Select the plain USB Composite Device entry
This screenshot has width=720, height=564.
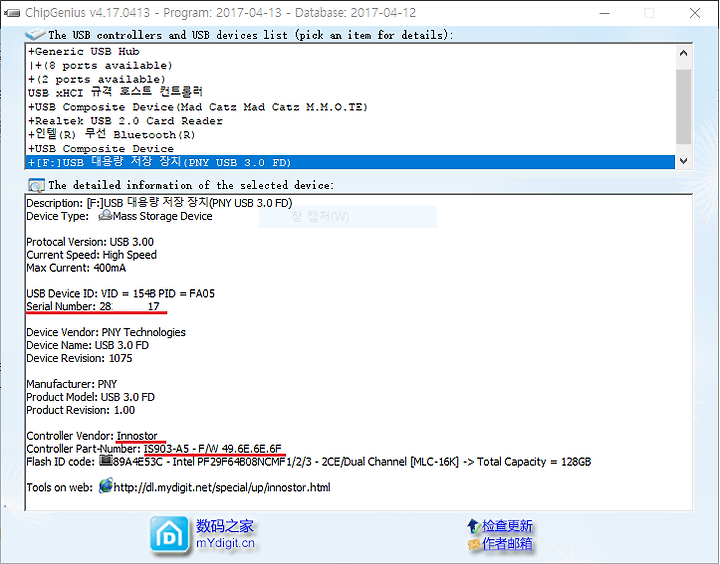101,149
